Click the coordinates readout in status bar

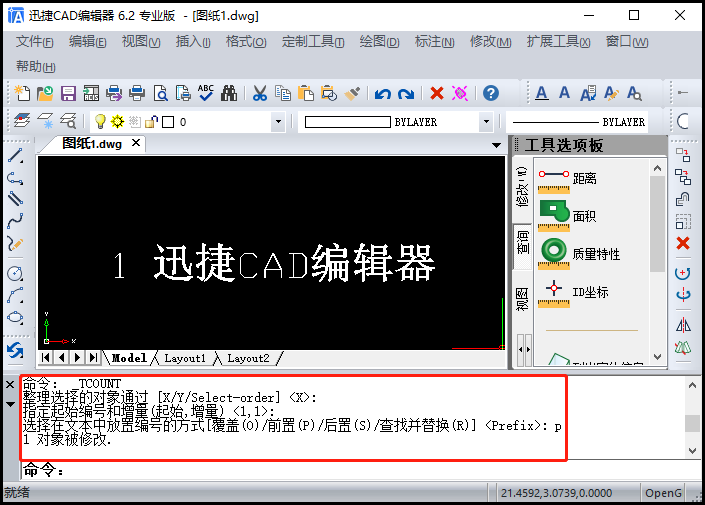click(557, 493)
